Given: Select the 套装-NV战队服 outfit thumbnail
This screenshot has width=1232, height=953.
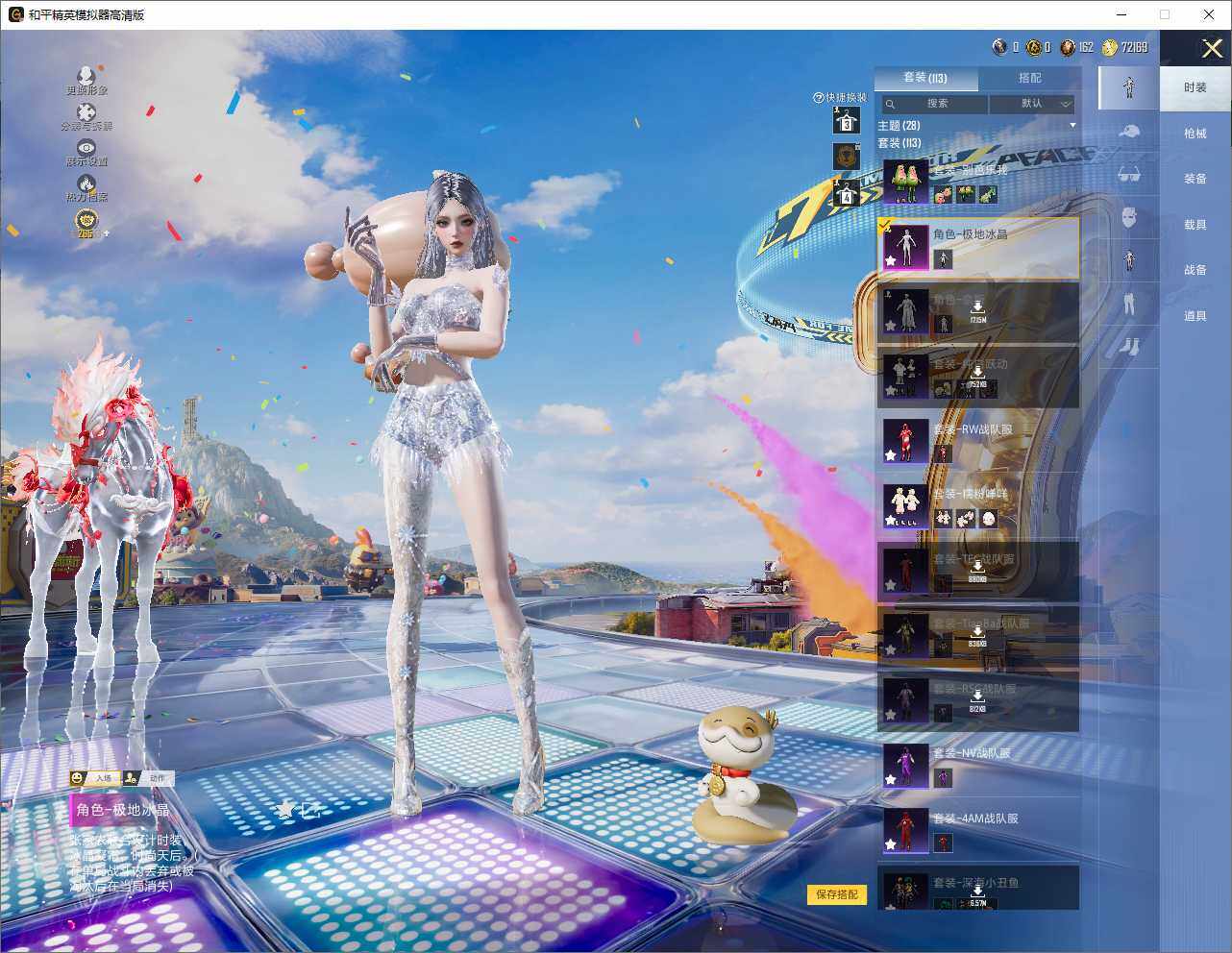Looking at the screenshot, I should [x=906, y=766].
